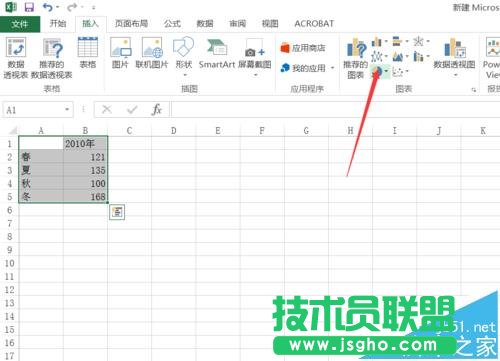Select cell containing 春
The height and width of the screenshot is (361, 500).
pyautogui.click(x=41, y=157)
